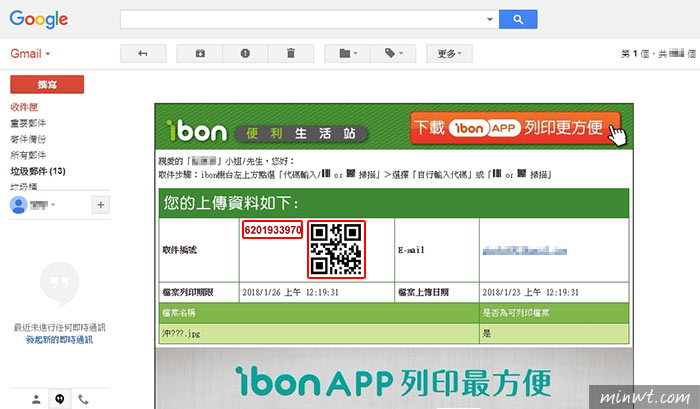Click the ibon APP 列印最方便 promo banner
The width and height of the screenshot is (700, 409).
394,383
